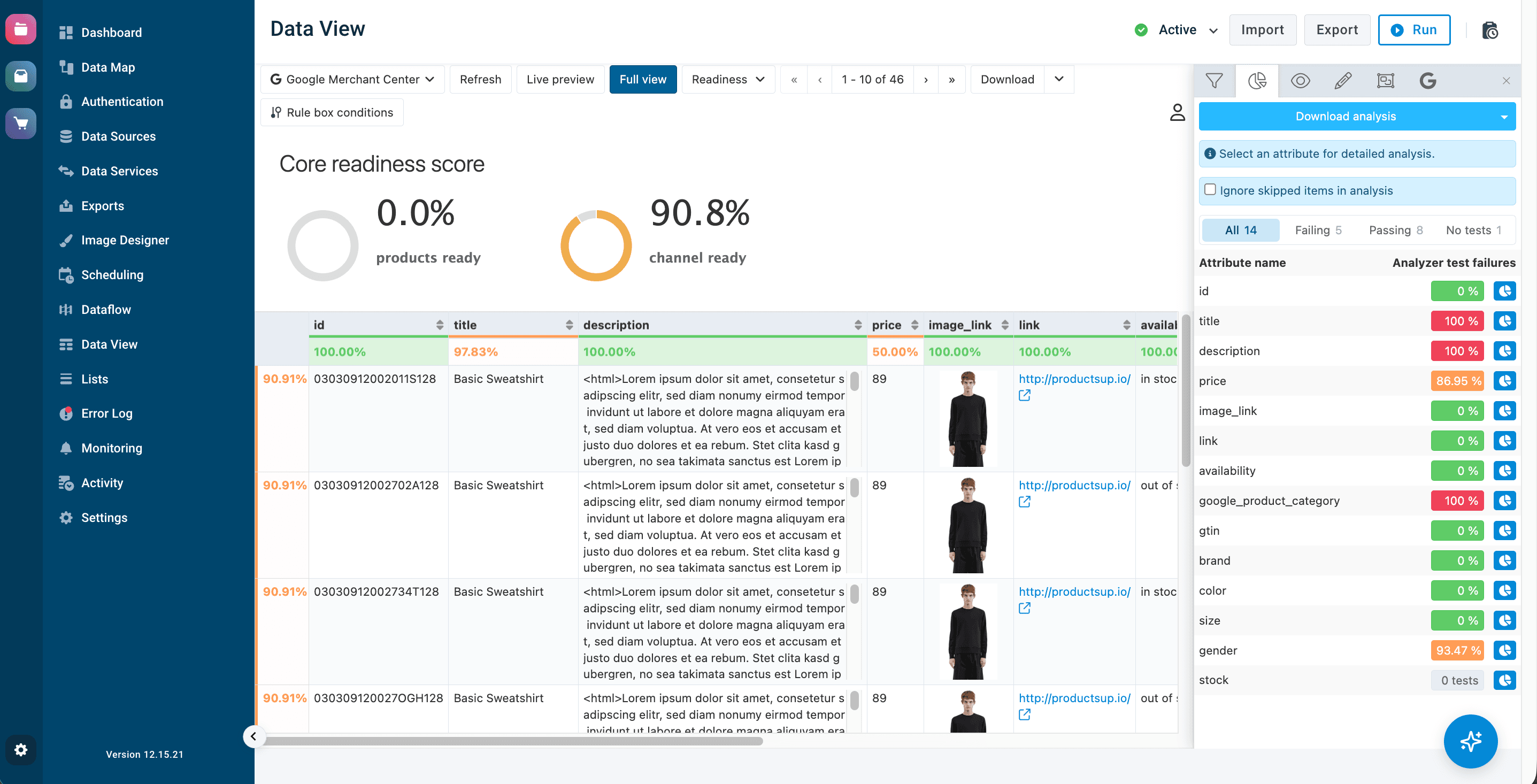Open external link icon in first product row
Viewport: 1537px width, 784px height.
[x=1025, y=396]
